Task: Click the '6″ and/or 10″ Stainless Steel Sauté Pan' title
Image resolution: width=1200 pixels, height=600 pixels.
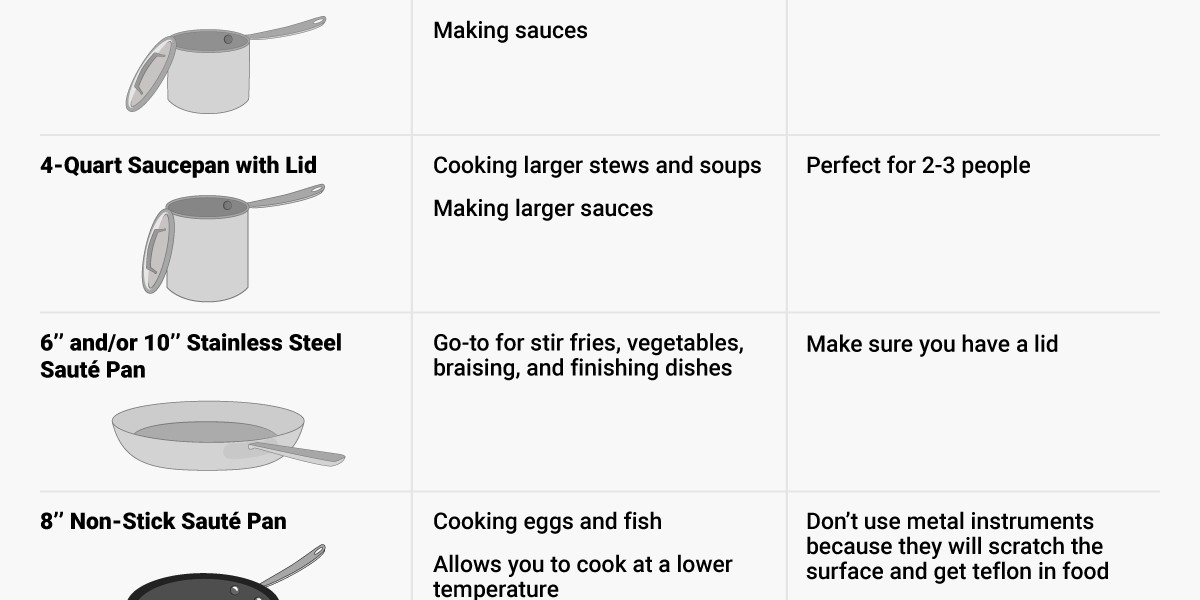Action: pos(191,356)
